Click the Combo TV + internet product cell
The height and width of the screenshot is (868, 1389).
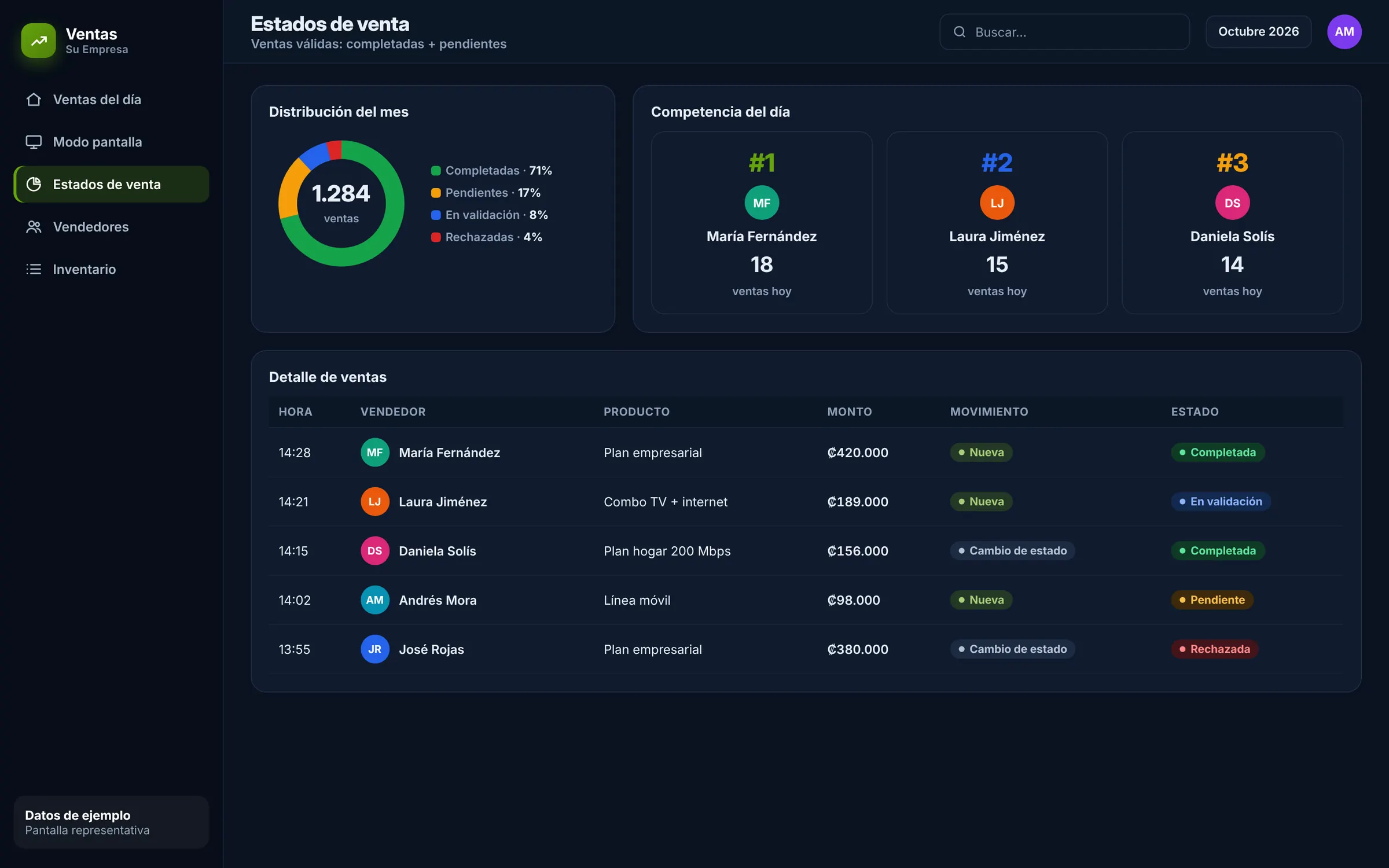pos(666,502)
